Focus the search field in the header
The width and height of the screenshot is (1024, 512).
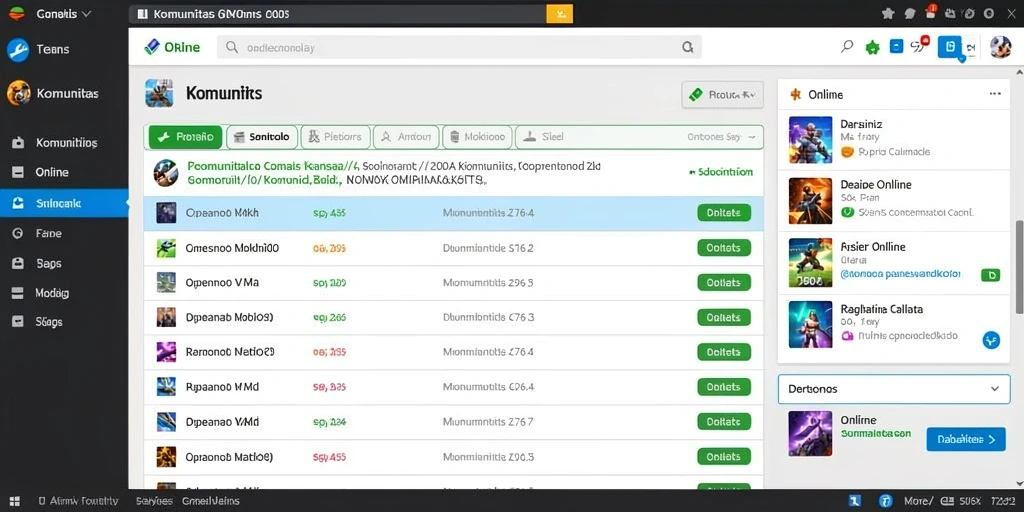pyautogui.click(x=459, y=47)
